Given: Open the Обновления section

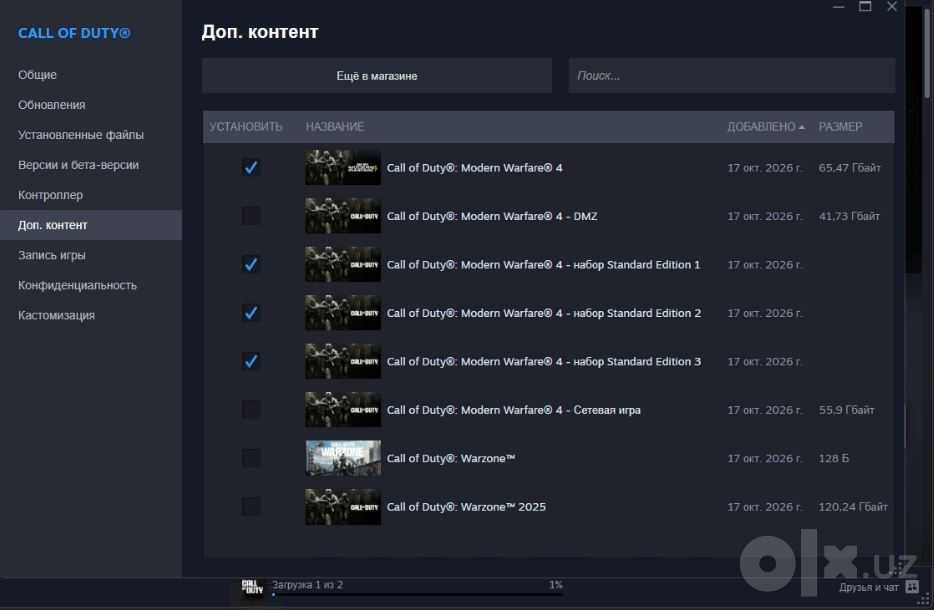Looking at the screenshot, I should (91, 105).
